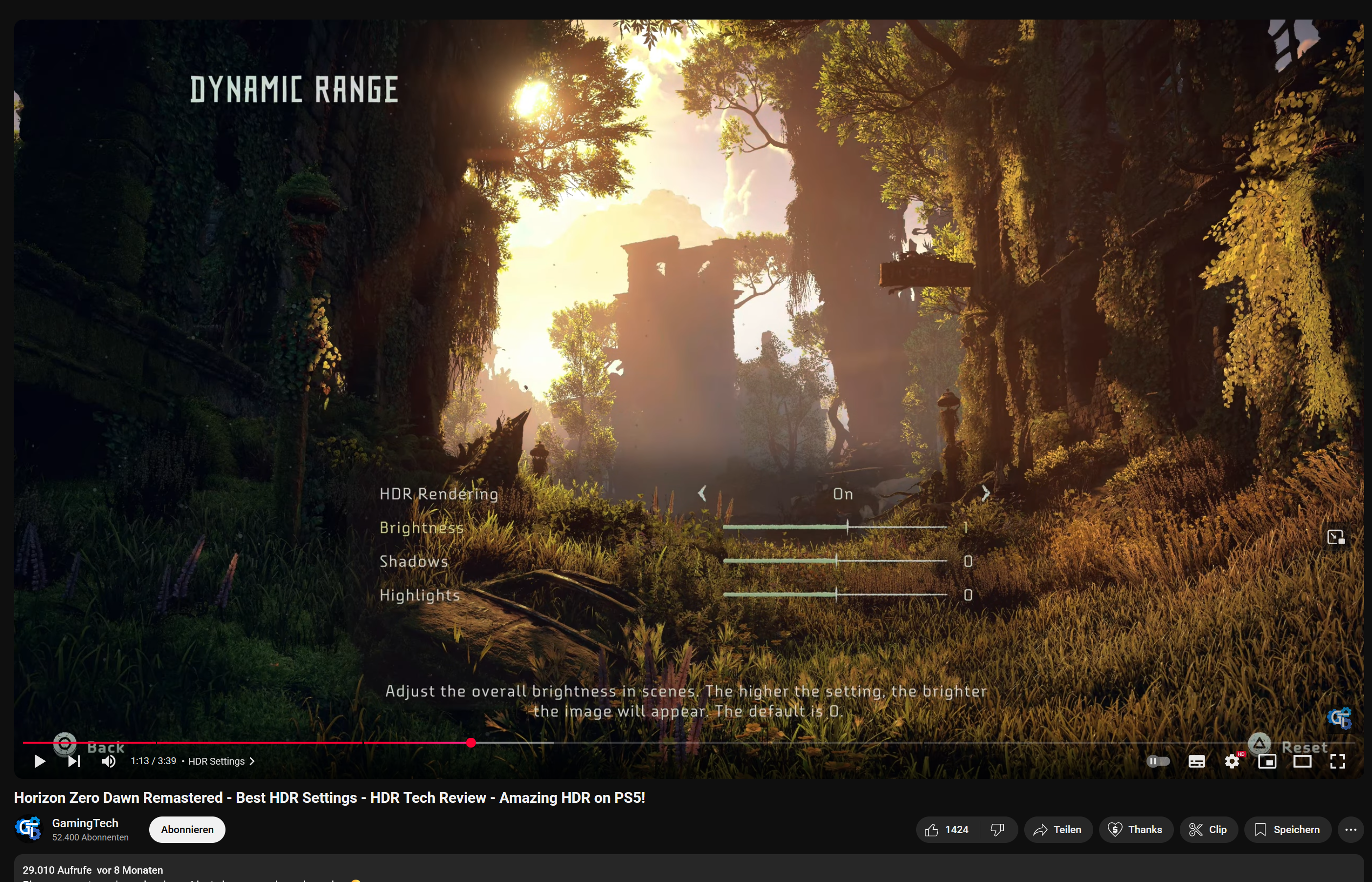Viewport: 1372px width, 882px height.
Task: Skip to the next video
Action: (73, 761)
